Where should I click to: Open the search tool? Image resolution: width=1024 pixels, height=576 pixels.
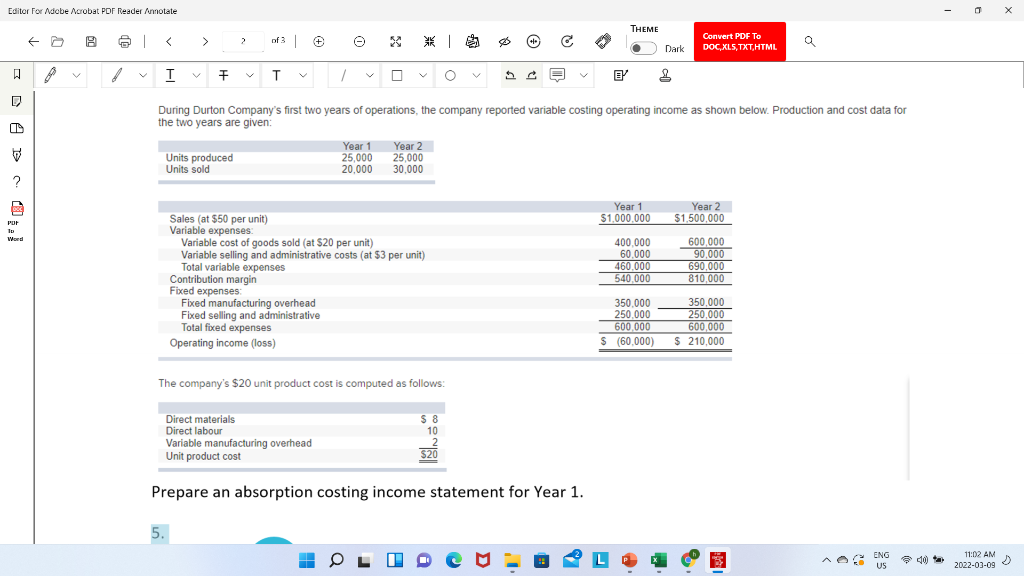click(808, 42)
